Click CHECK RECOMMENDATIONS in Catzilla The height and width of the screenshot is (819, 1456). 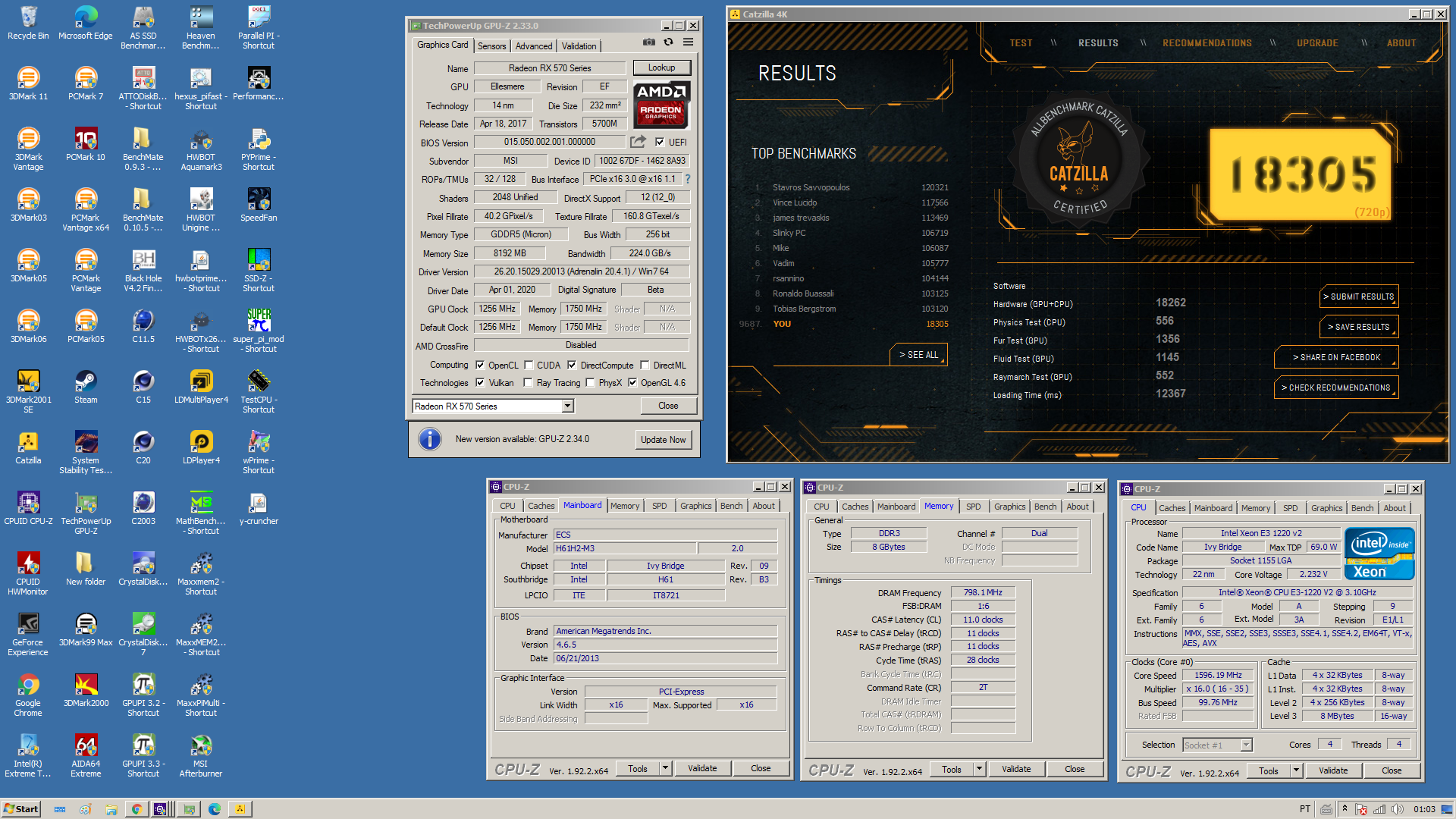pos(1336,388)
